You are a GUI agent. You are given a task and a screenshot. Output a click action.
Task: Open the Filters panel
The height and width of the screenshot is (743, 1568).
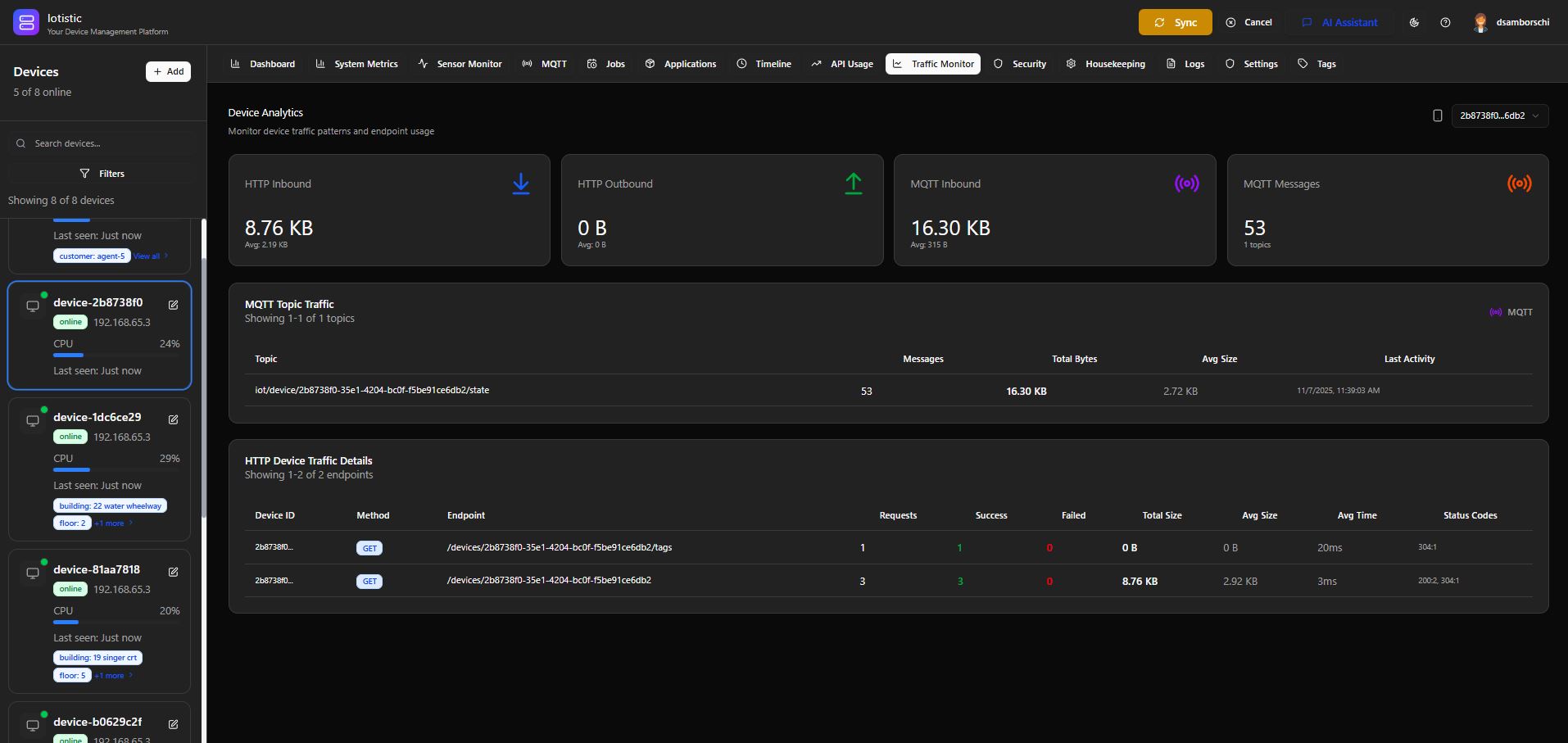[x=103, y=173]
